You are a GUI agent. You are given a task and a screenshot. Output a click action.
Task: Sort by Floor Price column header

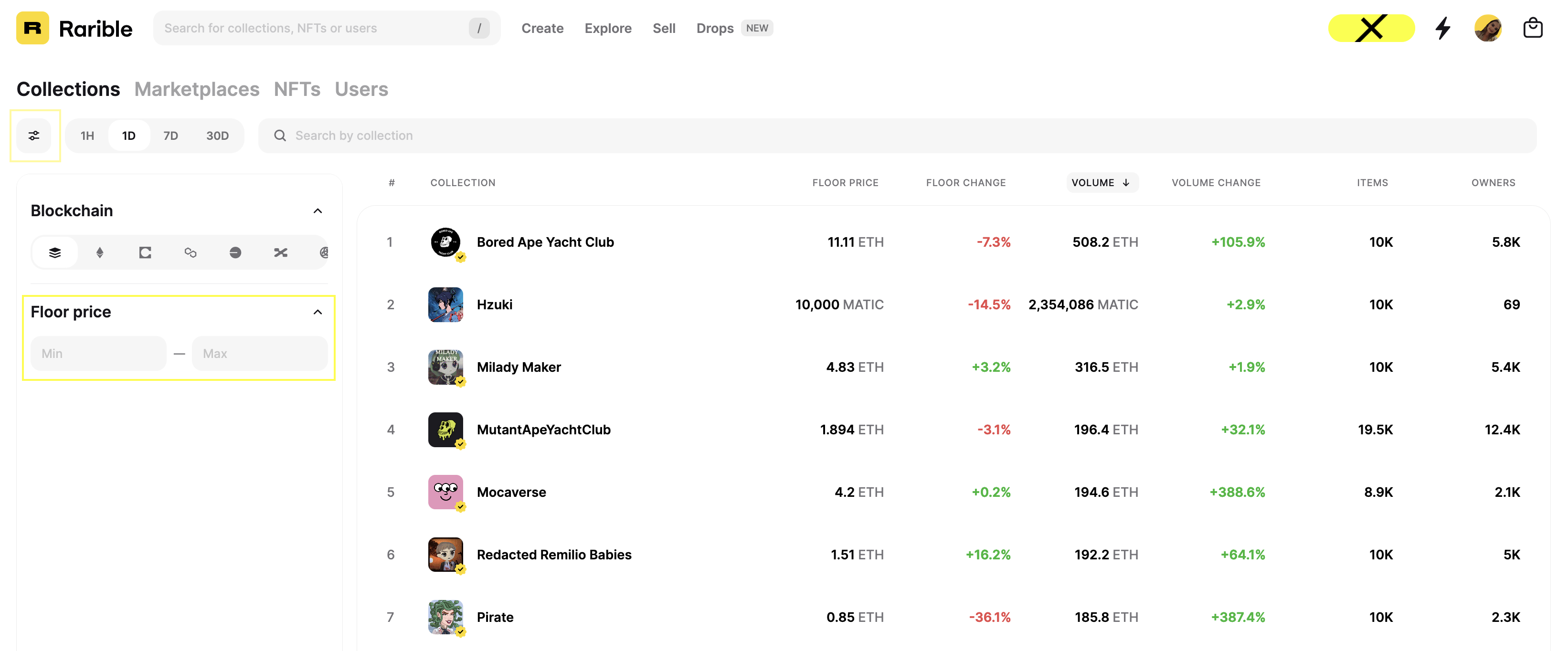tap(845, 182)
